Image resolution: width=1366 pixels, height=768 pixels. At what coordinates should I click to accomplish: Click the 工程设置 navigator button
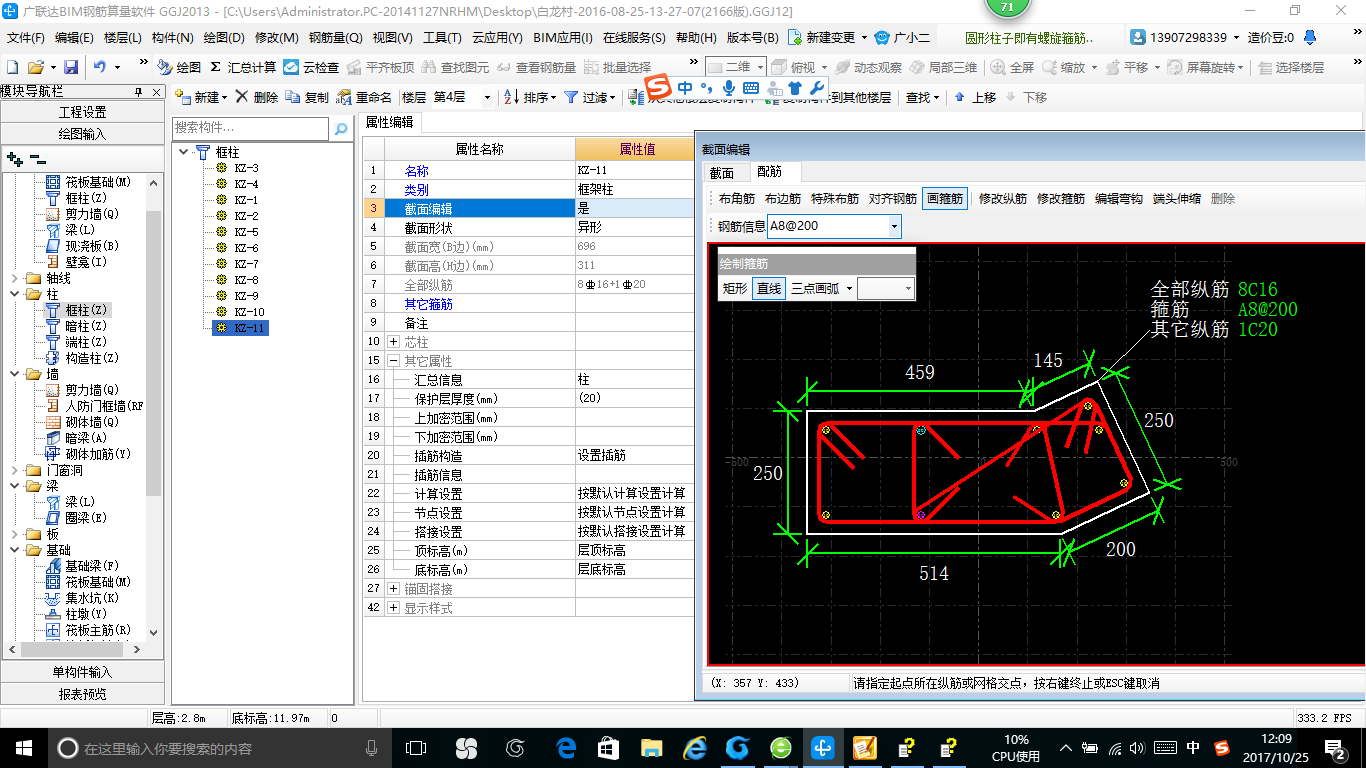pyautogui.click(x=82, y=112)
